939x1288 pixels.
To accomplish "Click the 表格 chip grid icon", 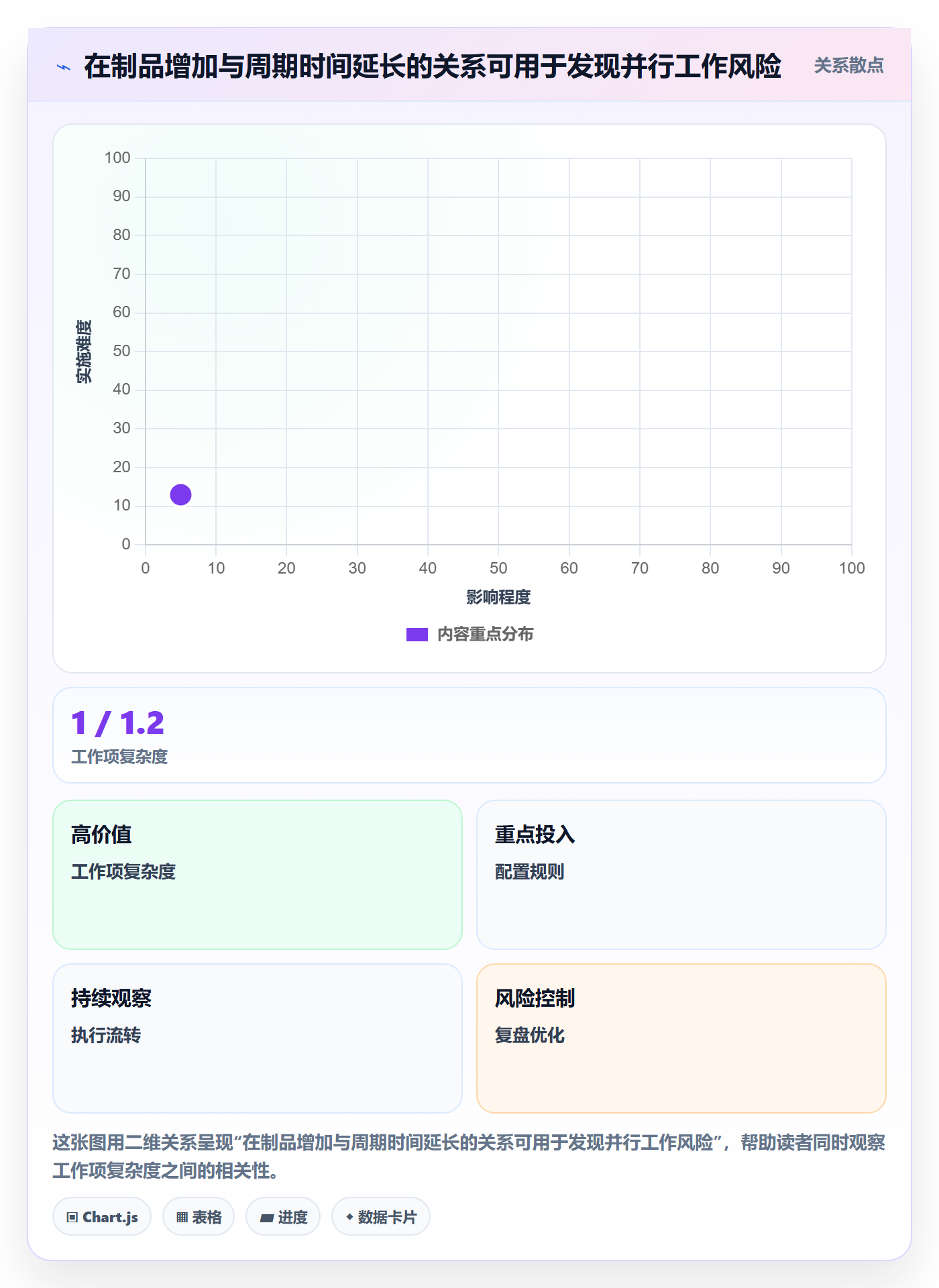I will (x=182, y=1217).
